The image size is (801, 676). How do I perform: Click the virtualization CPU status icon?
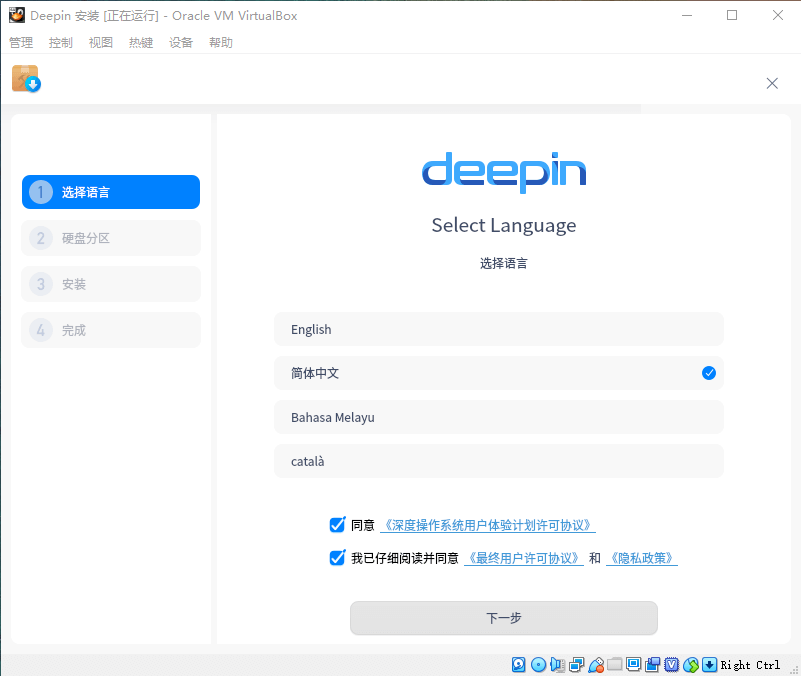point(672,664)
